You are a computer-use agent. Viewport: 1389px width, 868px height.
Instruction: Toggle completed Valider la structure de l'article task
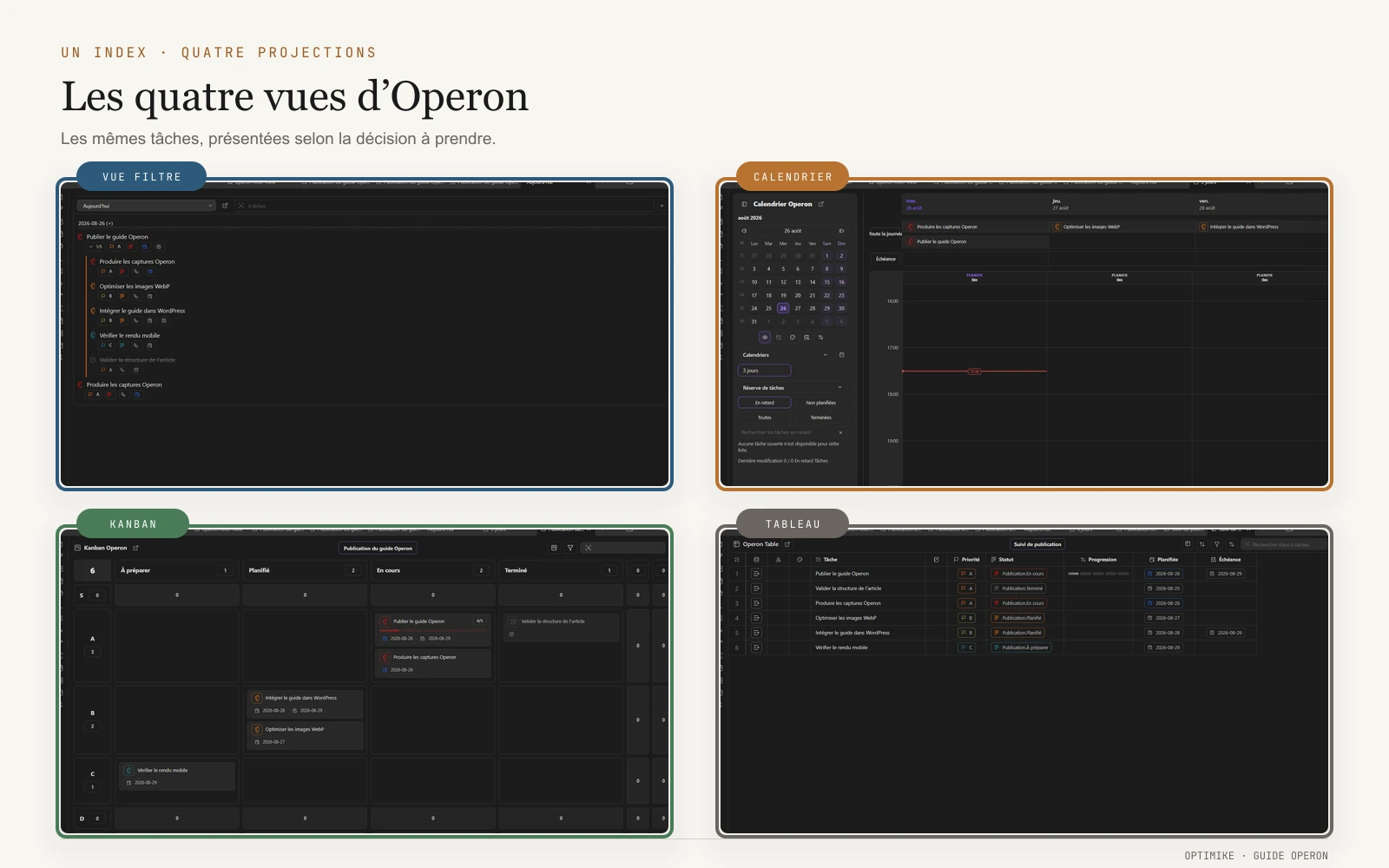(x=93, y=359)
